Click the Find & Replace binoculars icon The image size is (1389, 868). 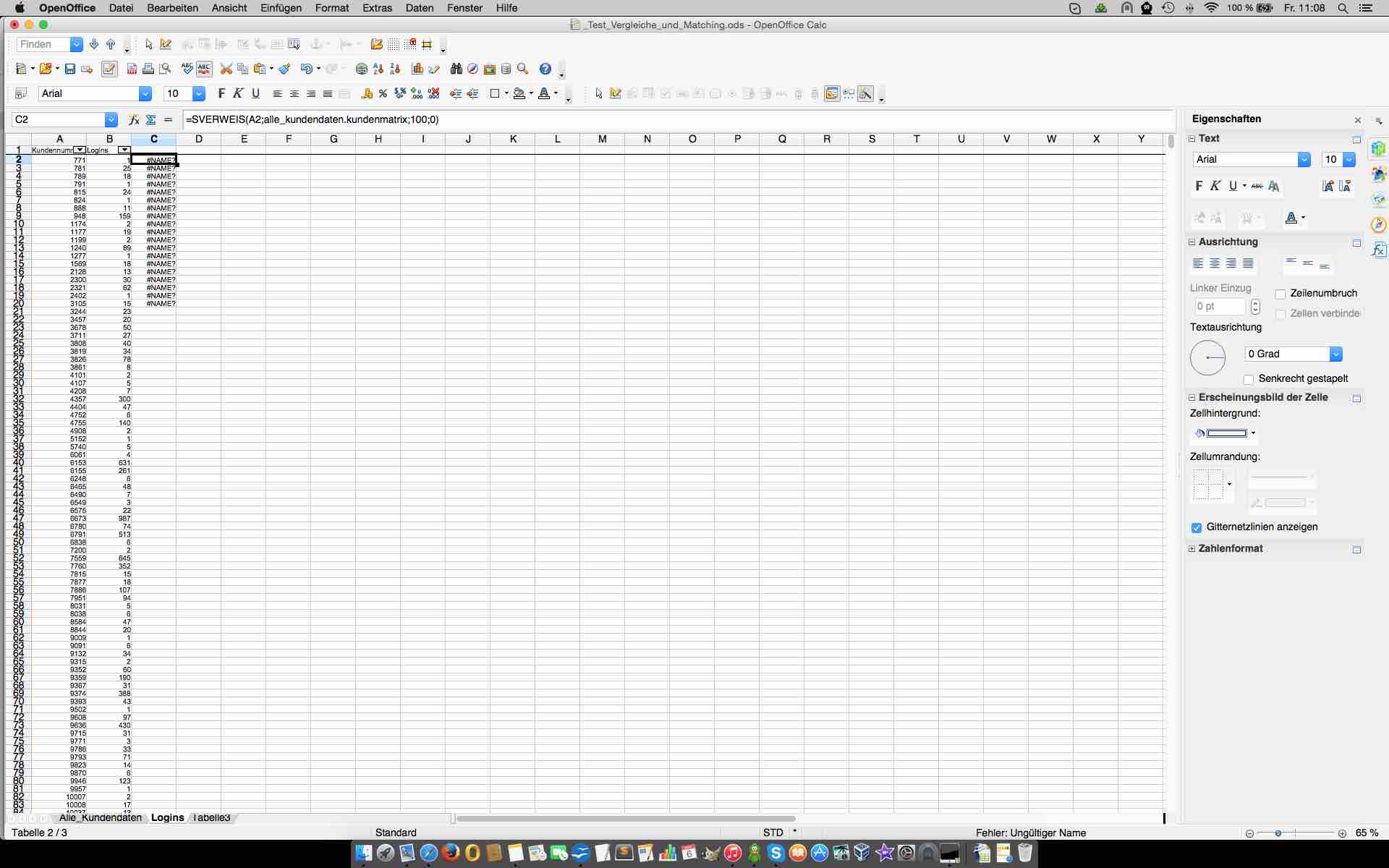[x=456, y=69]
